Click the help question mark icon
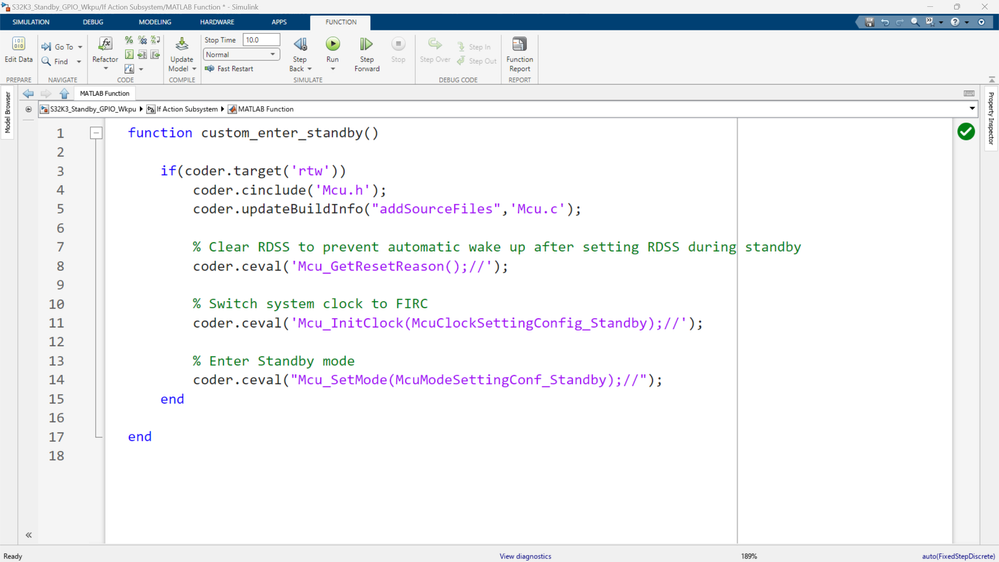The height and width of the screenshot is (562, 999). click(955, 22)
